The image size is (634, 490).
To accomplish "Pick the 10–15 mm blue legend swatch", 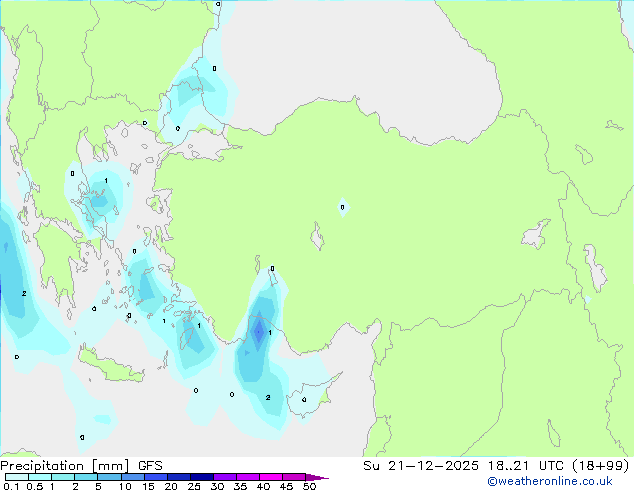I will [x=132, y=477].
